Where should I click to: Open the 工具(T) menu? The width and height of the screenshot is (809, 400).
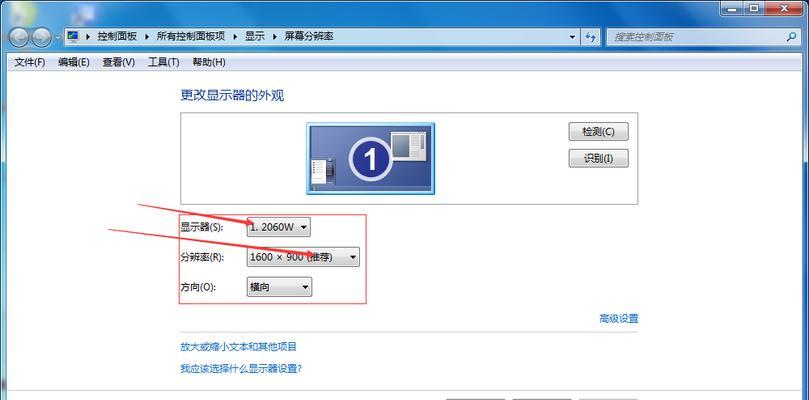tap(164, 62)
